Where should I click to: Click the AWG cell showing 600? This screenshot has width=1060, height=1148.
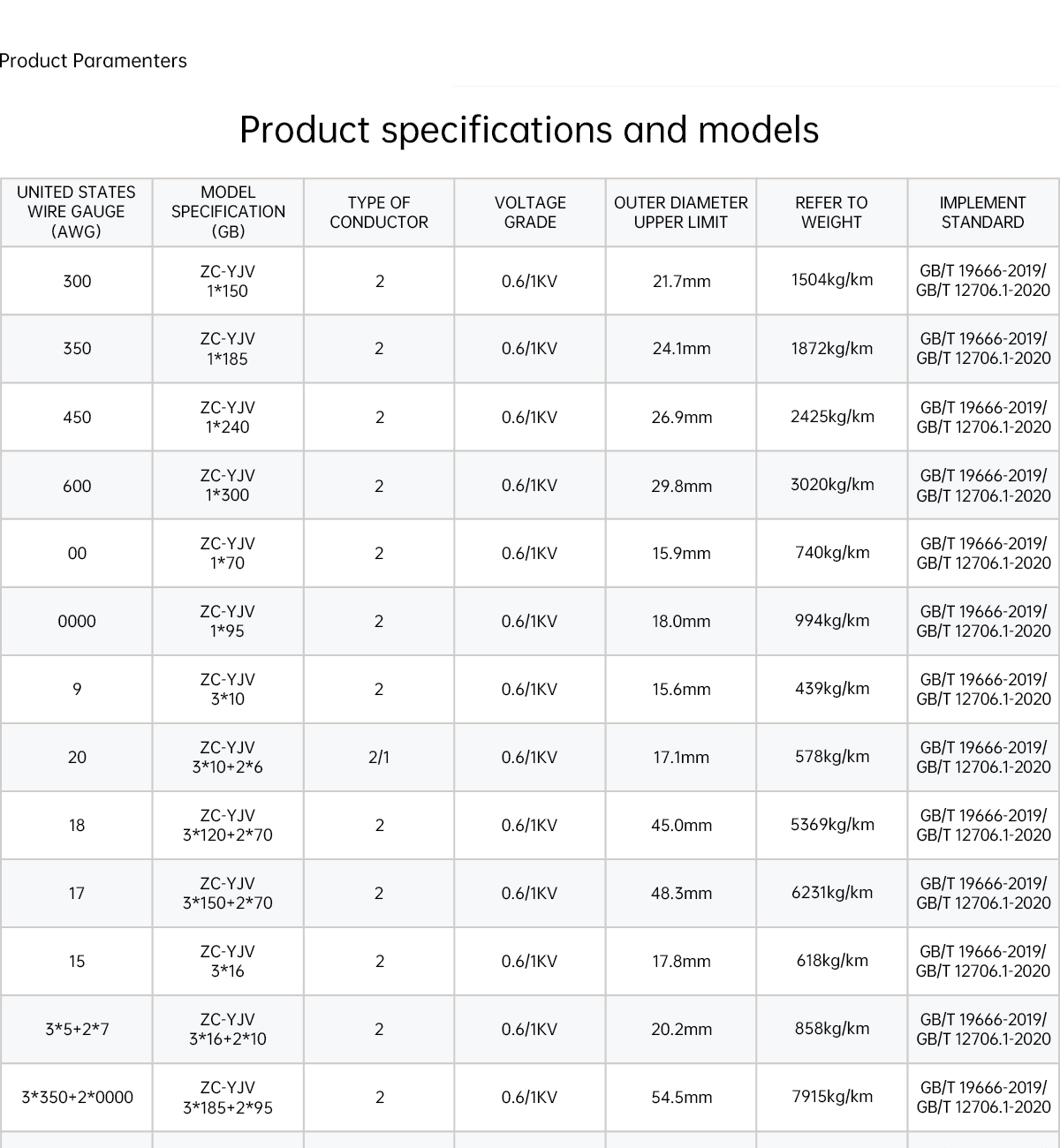77,486
